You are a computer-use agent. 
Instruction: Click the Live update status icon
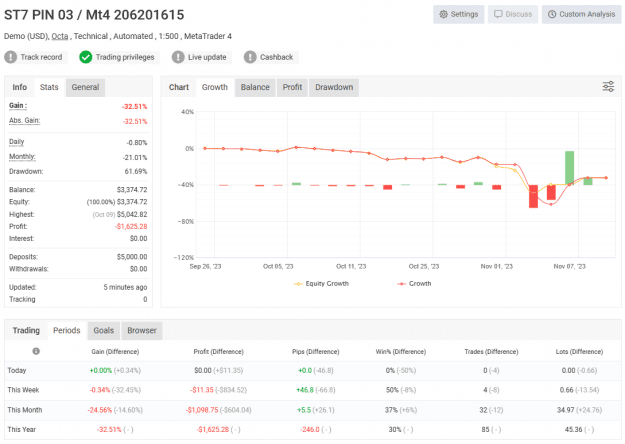click(178, 57)
